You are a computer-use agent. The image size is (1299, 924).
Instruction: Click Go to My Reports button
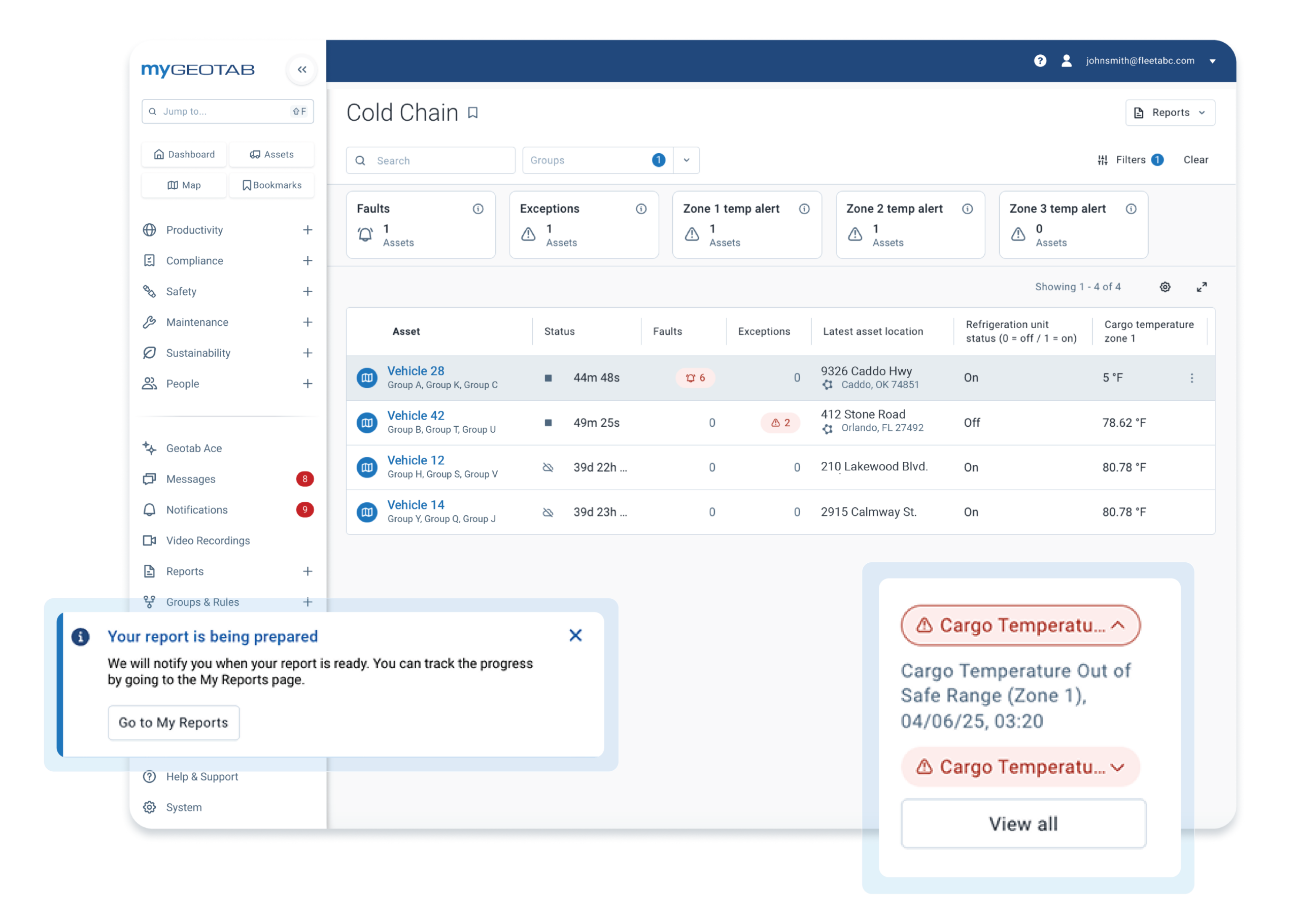coord(174,723)
